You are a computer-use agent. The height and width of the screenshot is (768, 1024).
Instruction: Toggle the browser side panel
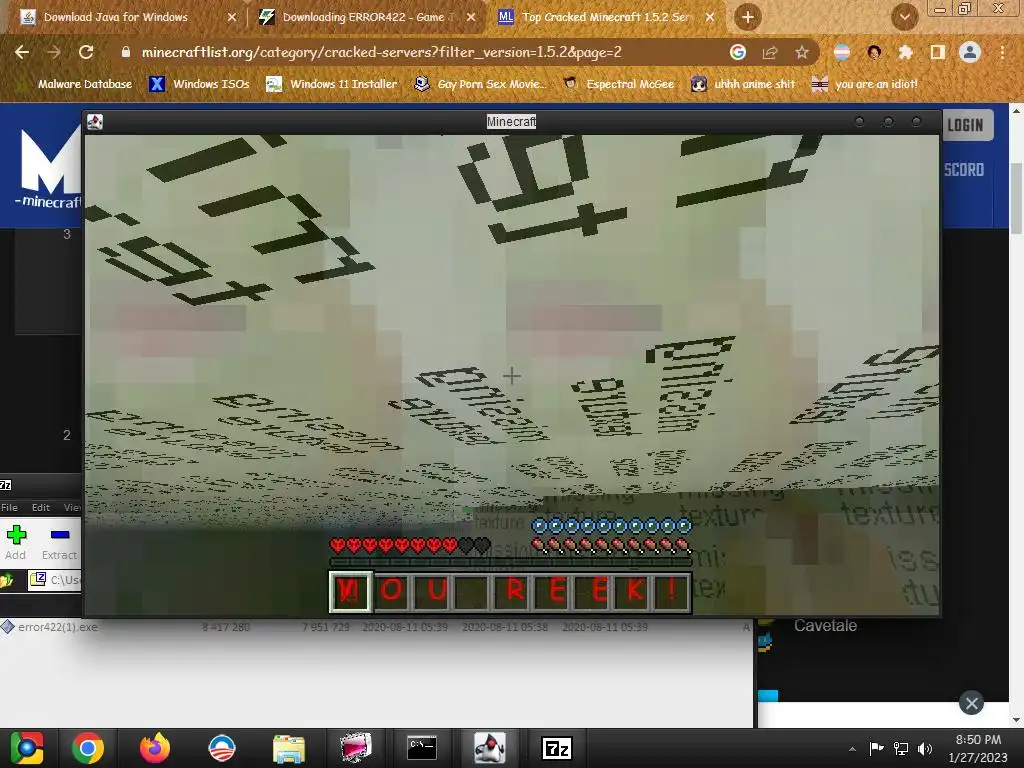[938, 52]
